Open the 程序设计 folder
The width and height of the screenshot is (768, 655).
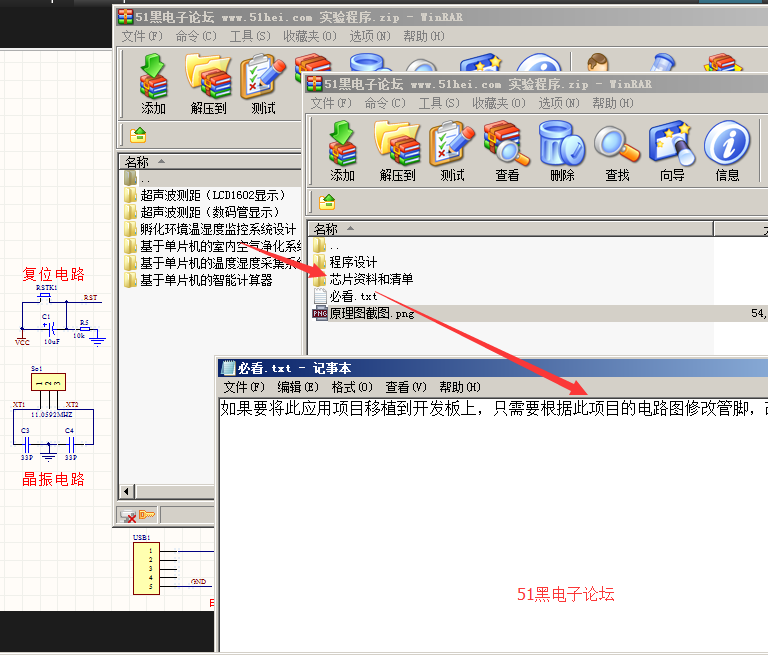point(353,262)
